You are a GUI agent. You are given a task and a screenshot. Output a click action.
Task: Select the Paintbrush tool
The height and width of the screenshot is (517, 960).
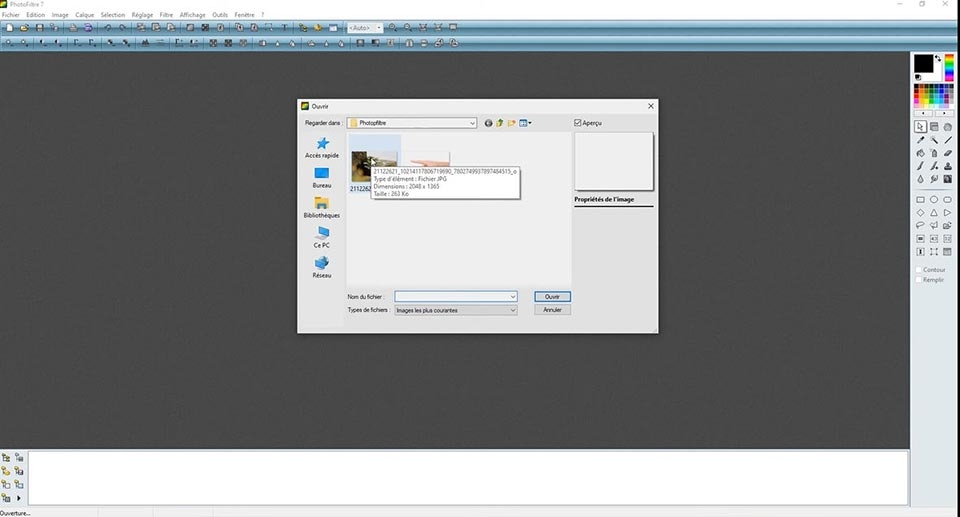coord(920,166)
